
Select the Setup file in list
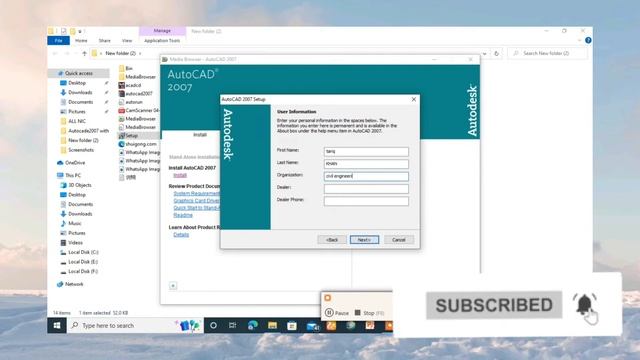131,136
